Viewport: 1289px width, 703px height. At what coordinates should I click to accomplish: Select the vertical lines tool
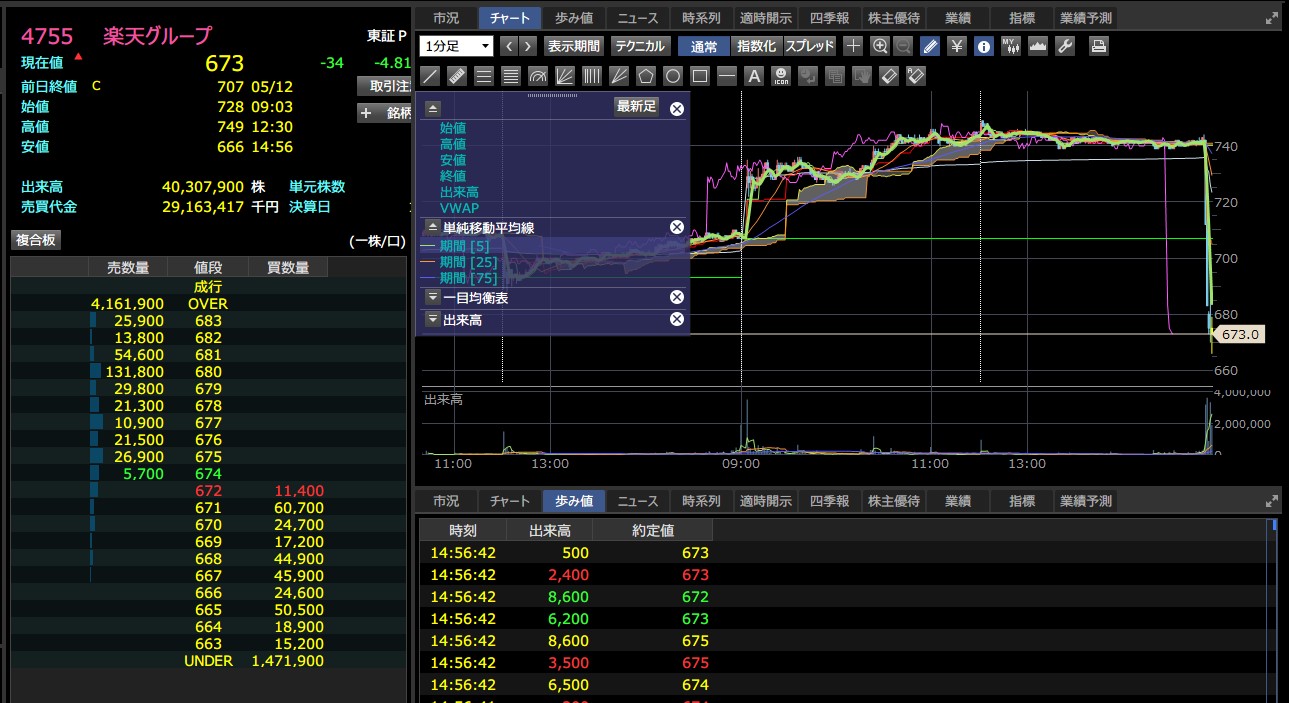(x=592, y=76)
